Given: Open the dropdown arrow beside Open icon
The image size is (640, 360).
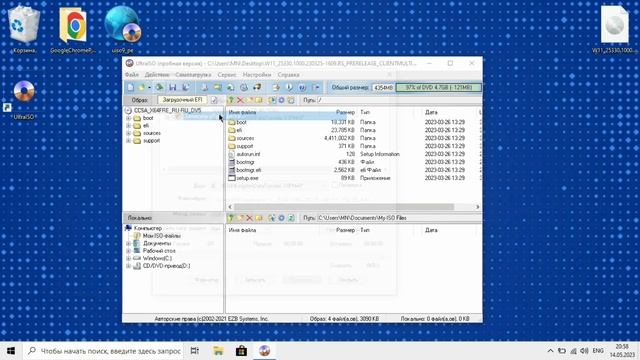Looking at the screenshot, I should [x=149, y=87].
